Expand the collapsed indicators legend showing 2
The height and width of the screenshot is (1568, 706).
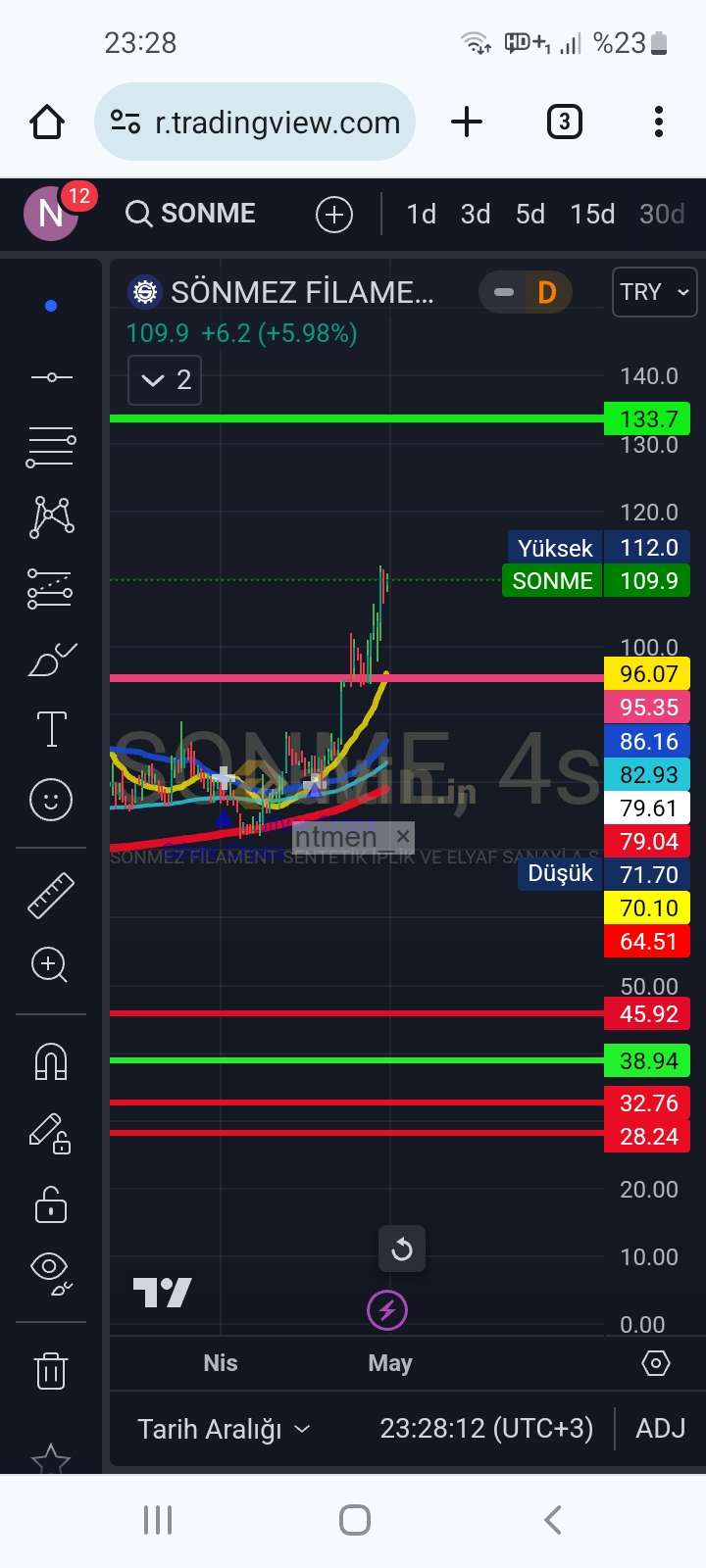[165, 380]
